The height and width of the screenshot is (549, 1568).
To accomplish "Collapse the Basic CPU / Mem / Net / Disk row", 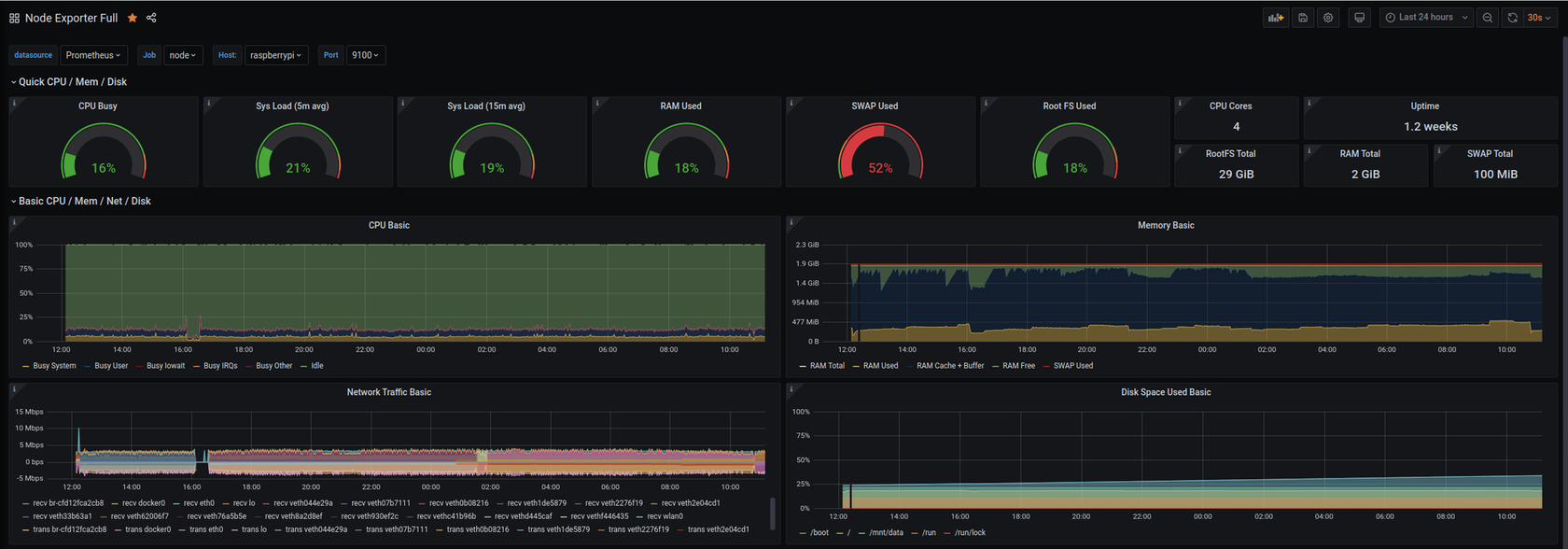I will coord(80,202).
